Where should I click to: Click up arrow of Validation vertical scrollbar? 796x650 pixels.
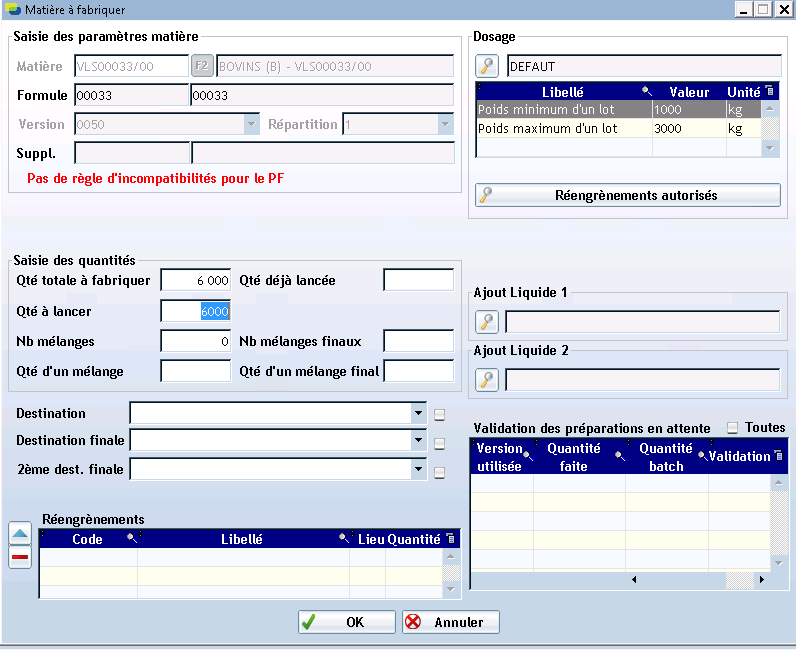point(779,482)
